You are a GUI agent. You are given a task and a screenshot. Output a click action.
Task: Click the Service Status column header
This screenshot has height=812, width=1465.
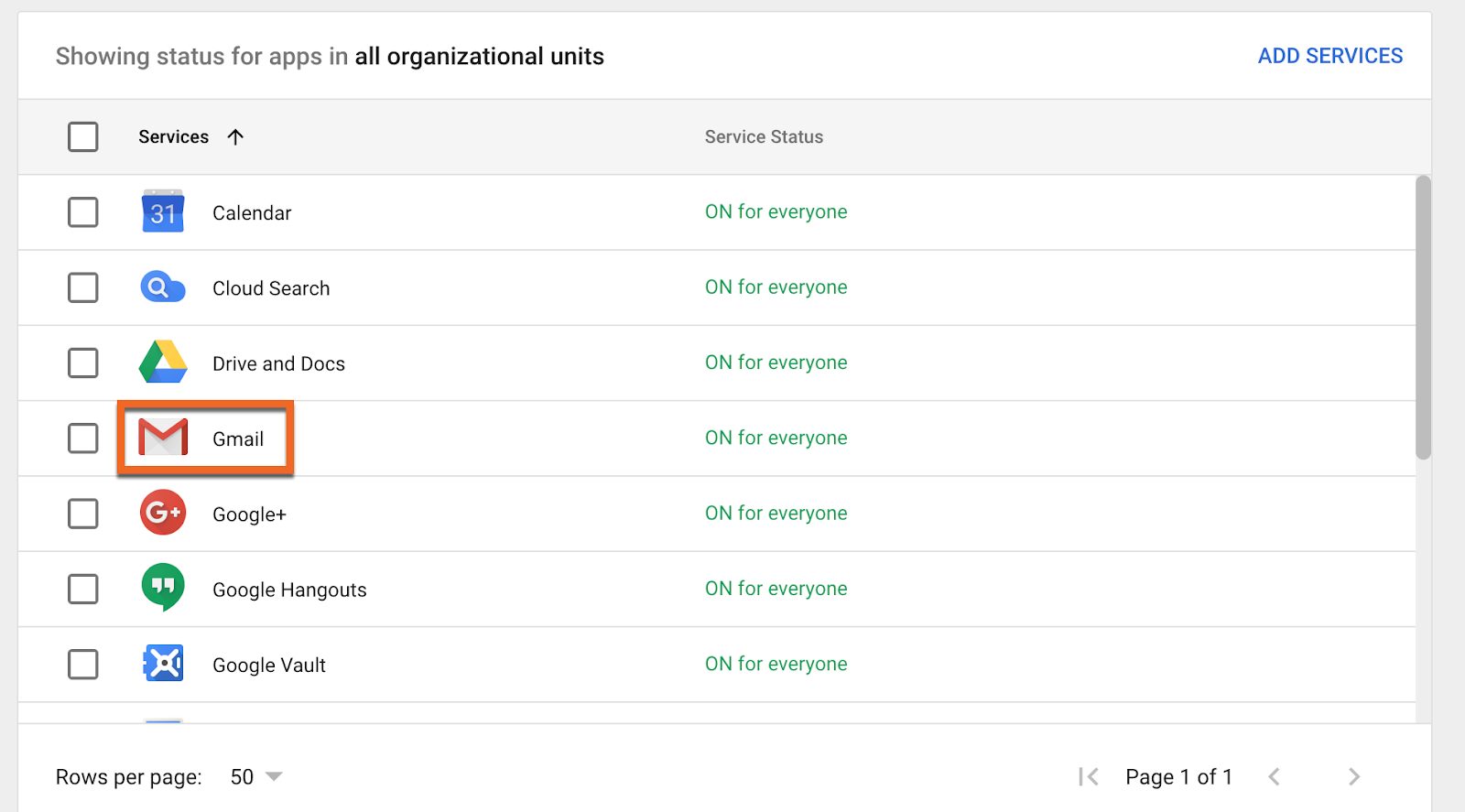point(764,136)
